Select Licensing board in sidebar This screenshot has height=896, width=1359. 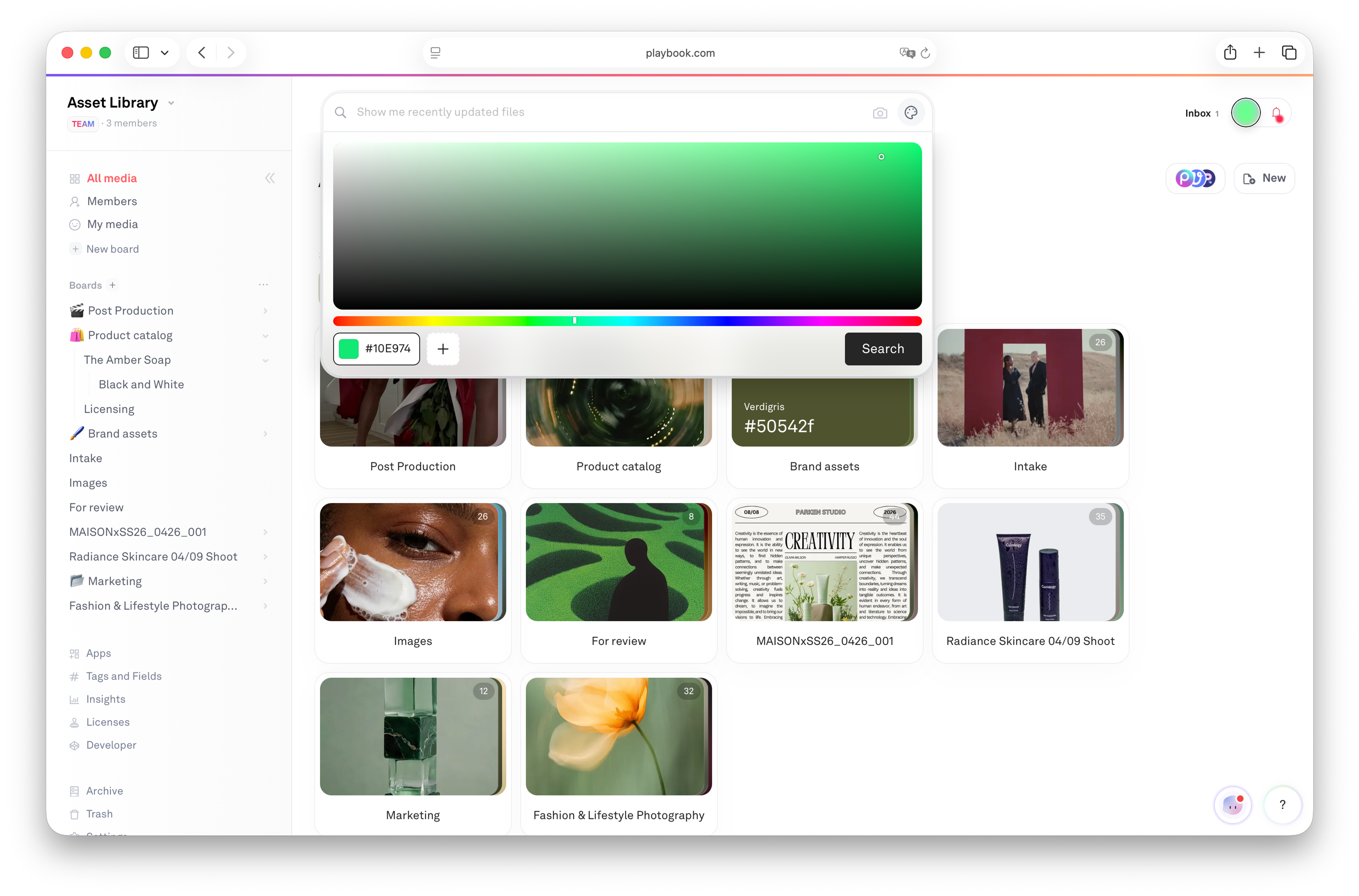point(109,409)
